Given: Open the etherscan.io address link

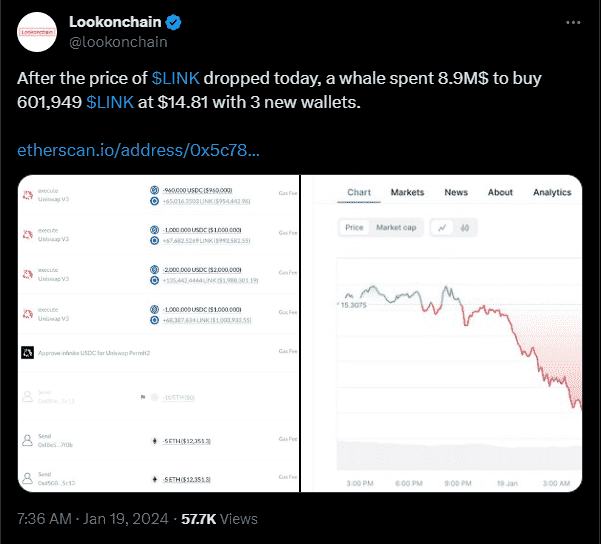Looking at the screenshot, I should (x=139, y=151).
